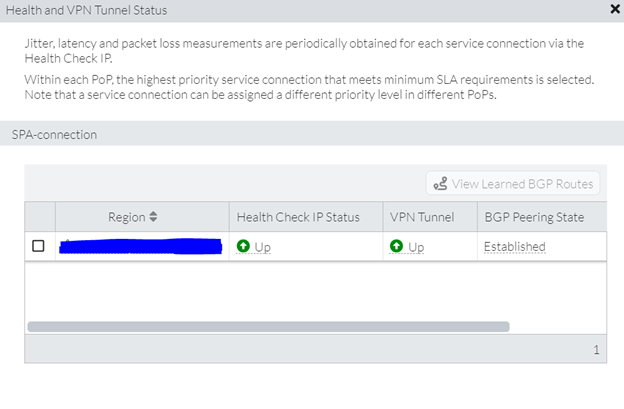
Task: Click the row count "1" in table footer
Action: (596, 350)
